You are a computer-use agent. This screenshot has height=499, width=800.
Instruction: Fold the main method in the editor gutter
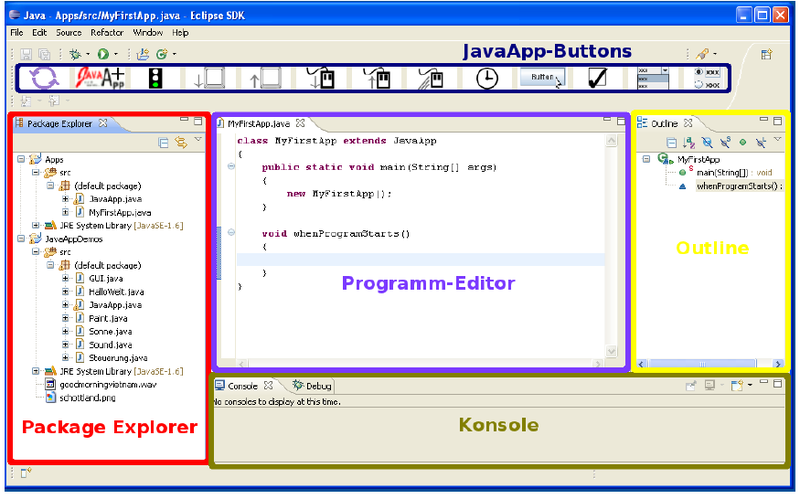[x=231, y=166]
